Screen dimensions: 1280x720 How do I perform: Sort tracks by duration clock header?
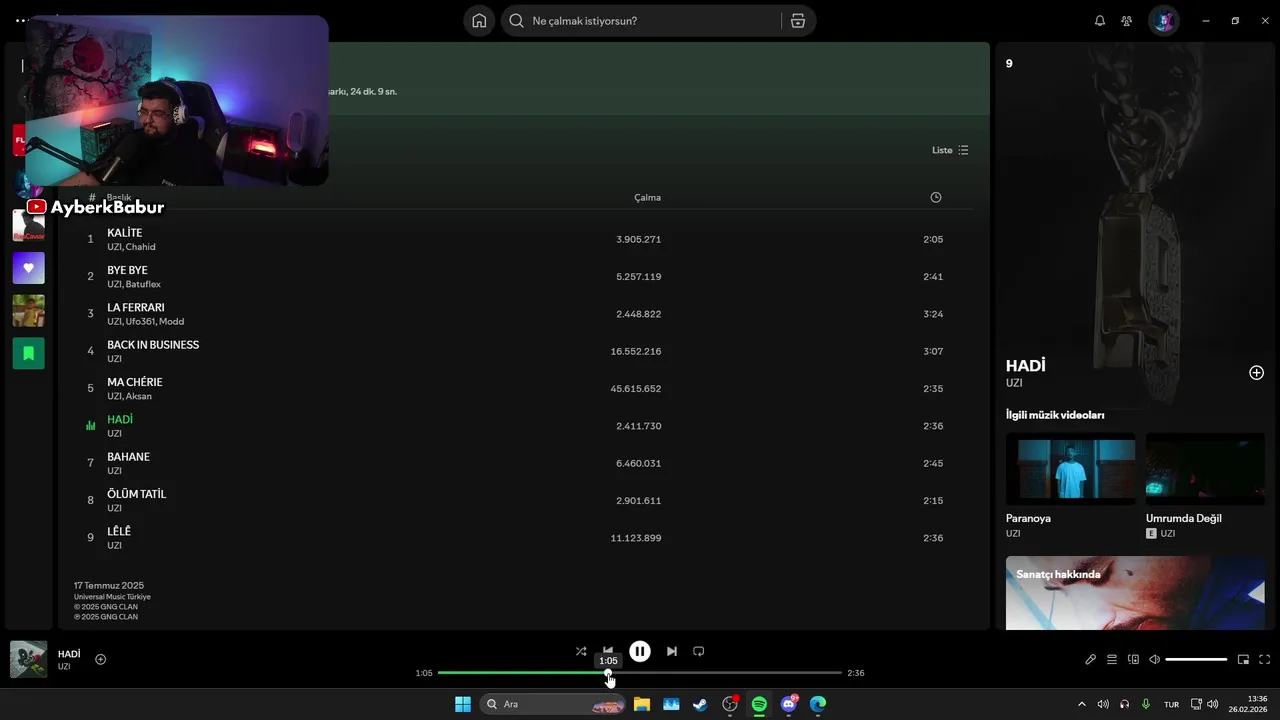click(x=936, y=197)
